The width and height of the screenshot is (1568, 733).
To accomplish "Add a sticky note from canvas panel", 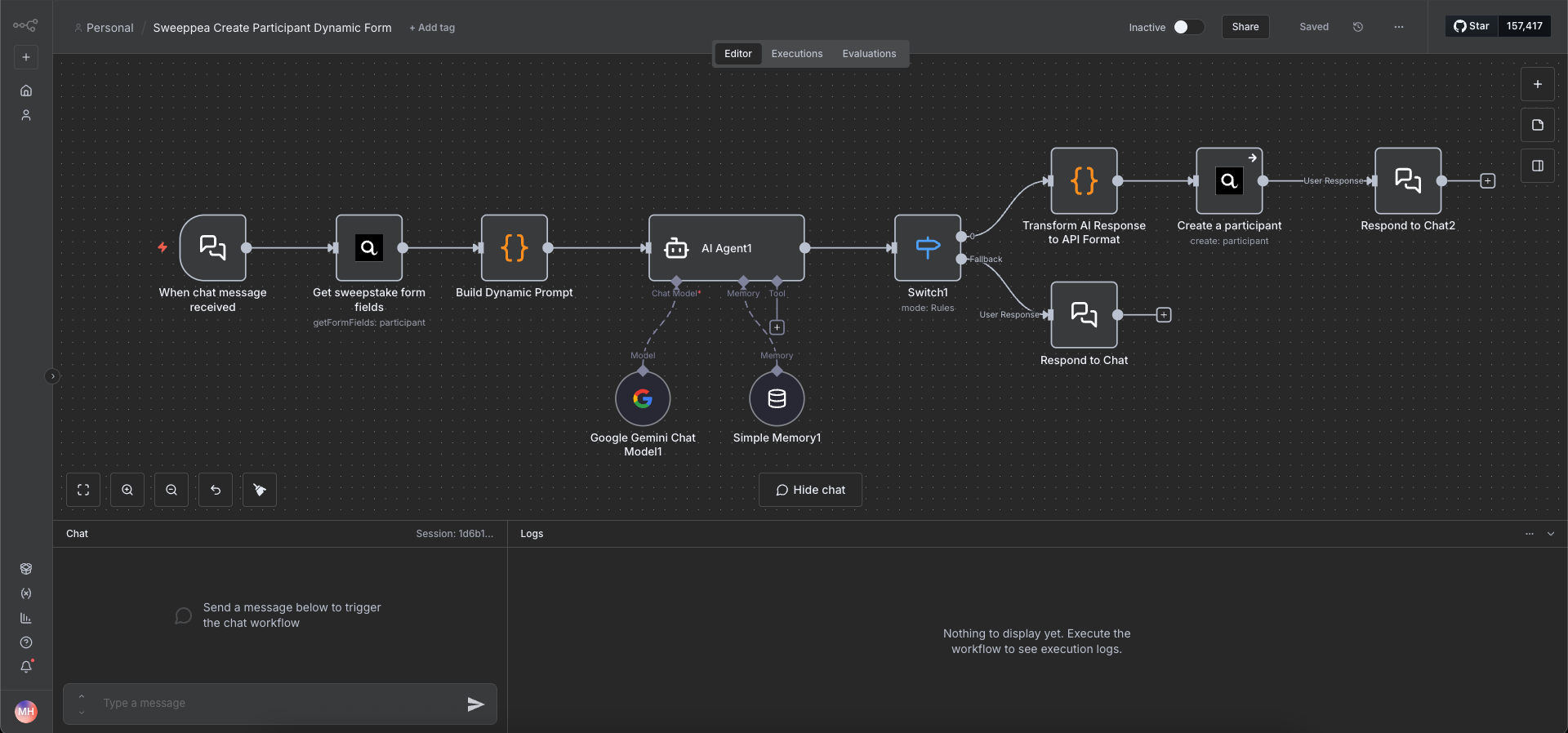I will click(x=1538, y=125).
